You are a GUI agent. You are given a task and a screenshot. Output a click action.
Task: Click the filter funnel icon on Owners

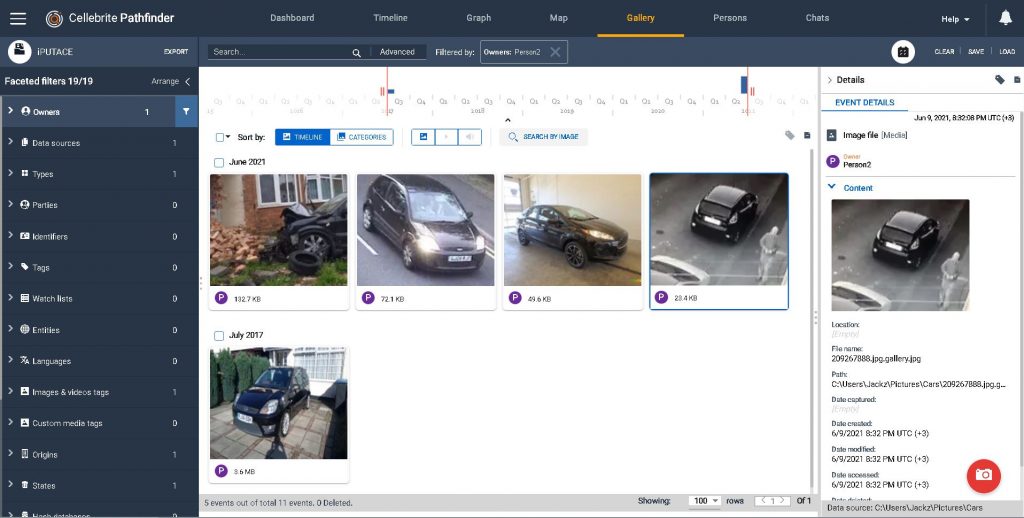point(186,112)
